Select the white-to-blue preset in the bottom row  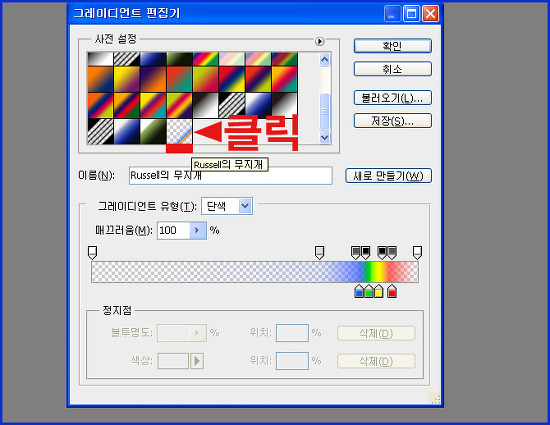pos(127,131)
